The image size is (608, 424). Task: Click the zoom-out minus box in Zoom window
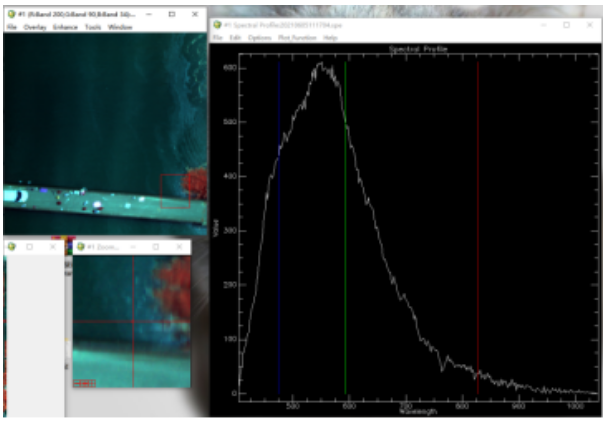(77, 383)
